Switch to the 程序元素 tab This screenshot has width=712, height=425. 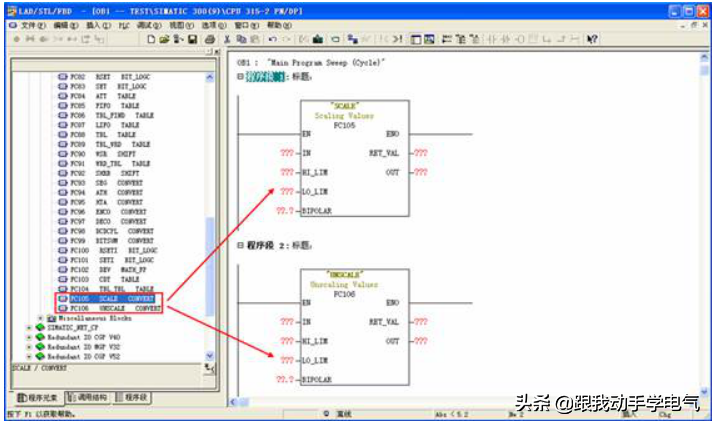tap(38, 398)
